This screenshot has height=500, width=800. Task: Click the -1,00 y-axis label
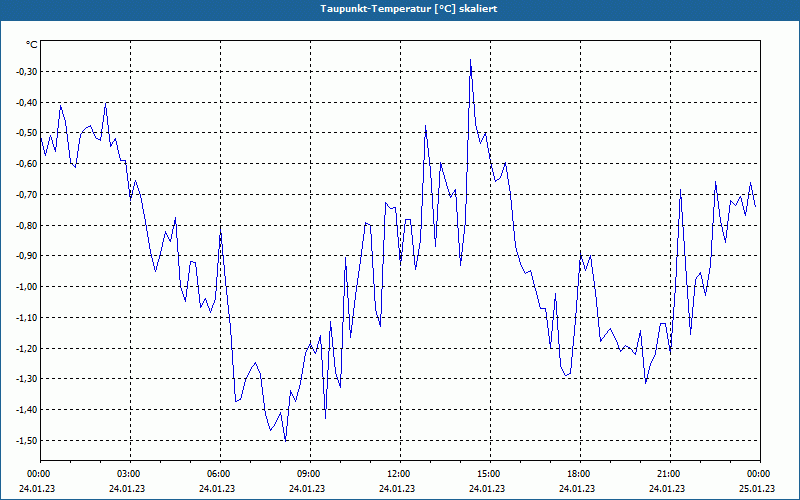click(x=27, y=287)
